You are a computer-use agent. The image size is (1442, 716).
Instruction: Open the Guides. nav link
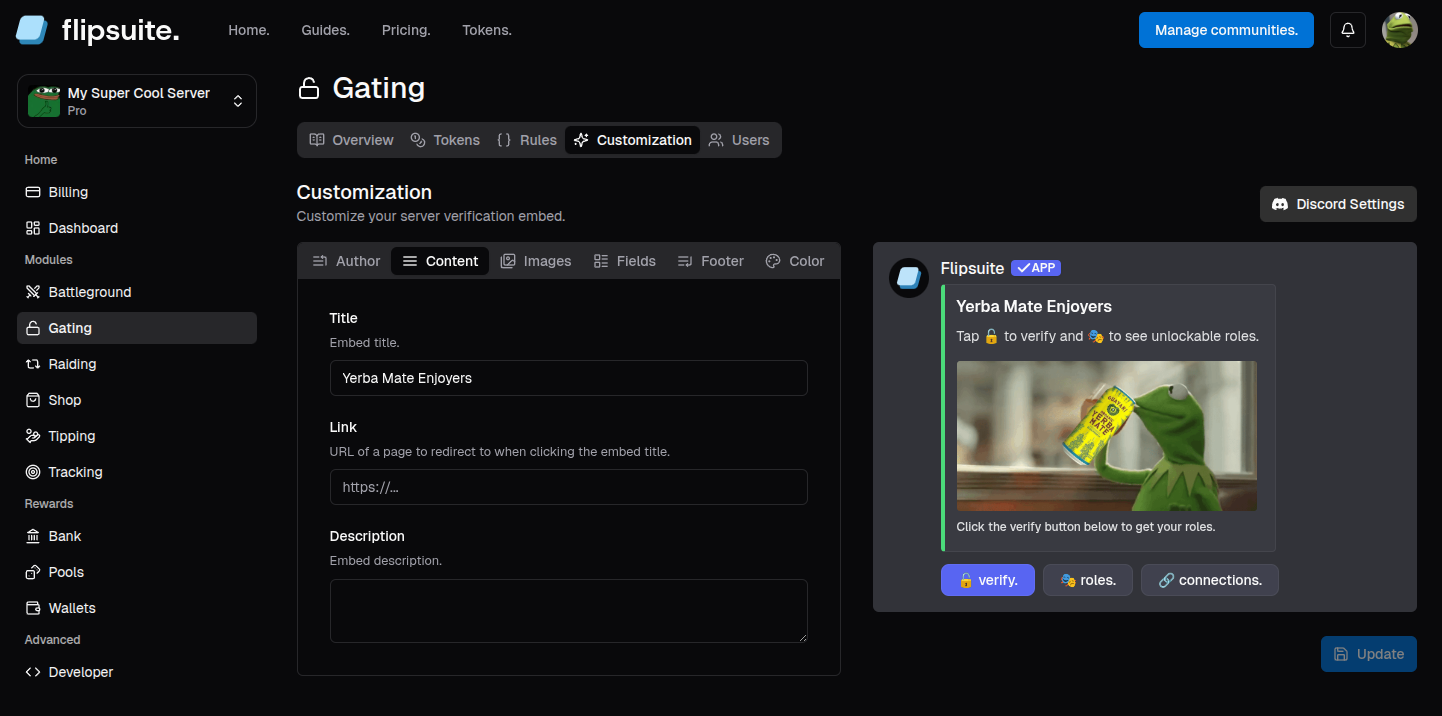[x=326, y=30]
